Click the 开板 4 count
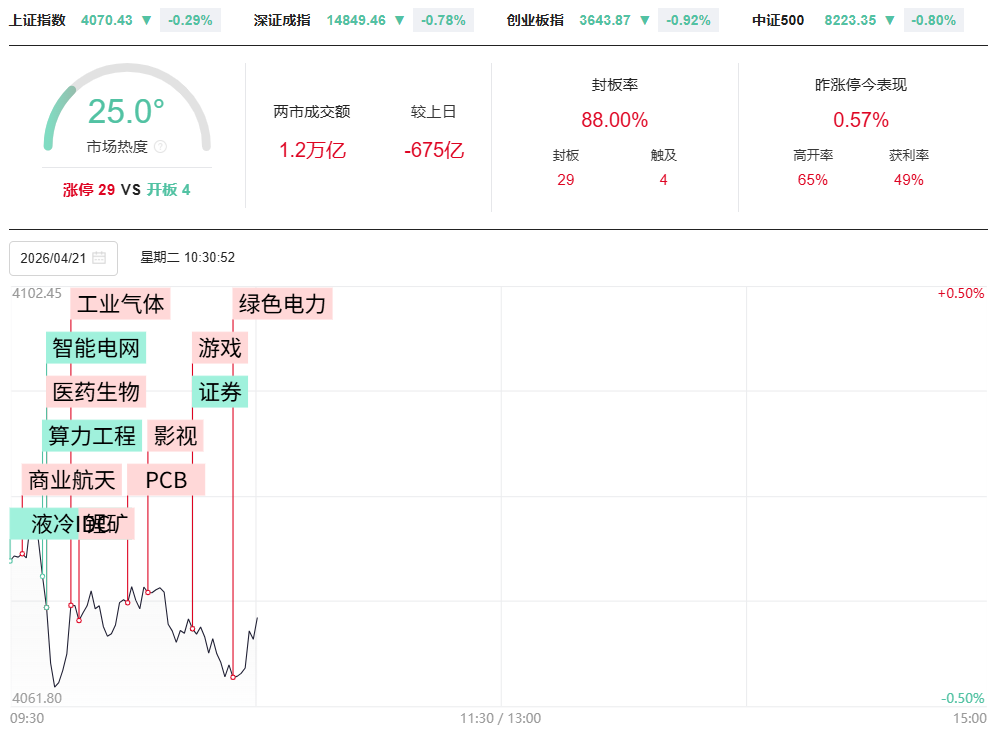The width and height of the screenshot is (1004, 741). point(168,190)
